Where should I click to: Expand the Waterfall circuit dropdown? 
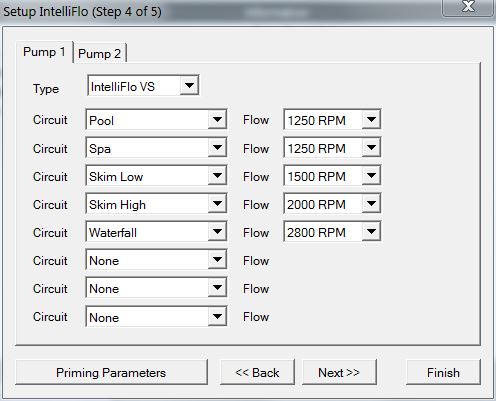pos(156,232)
